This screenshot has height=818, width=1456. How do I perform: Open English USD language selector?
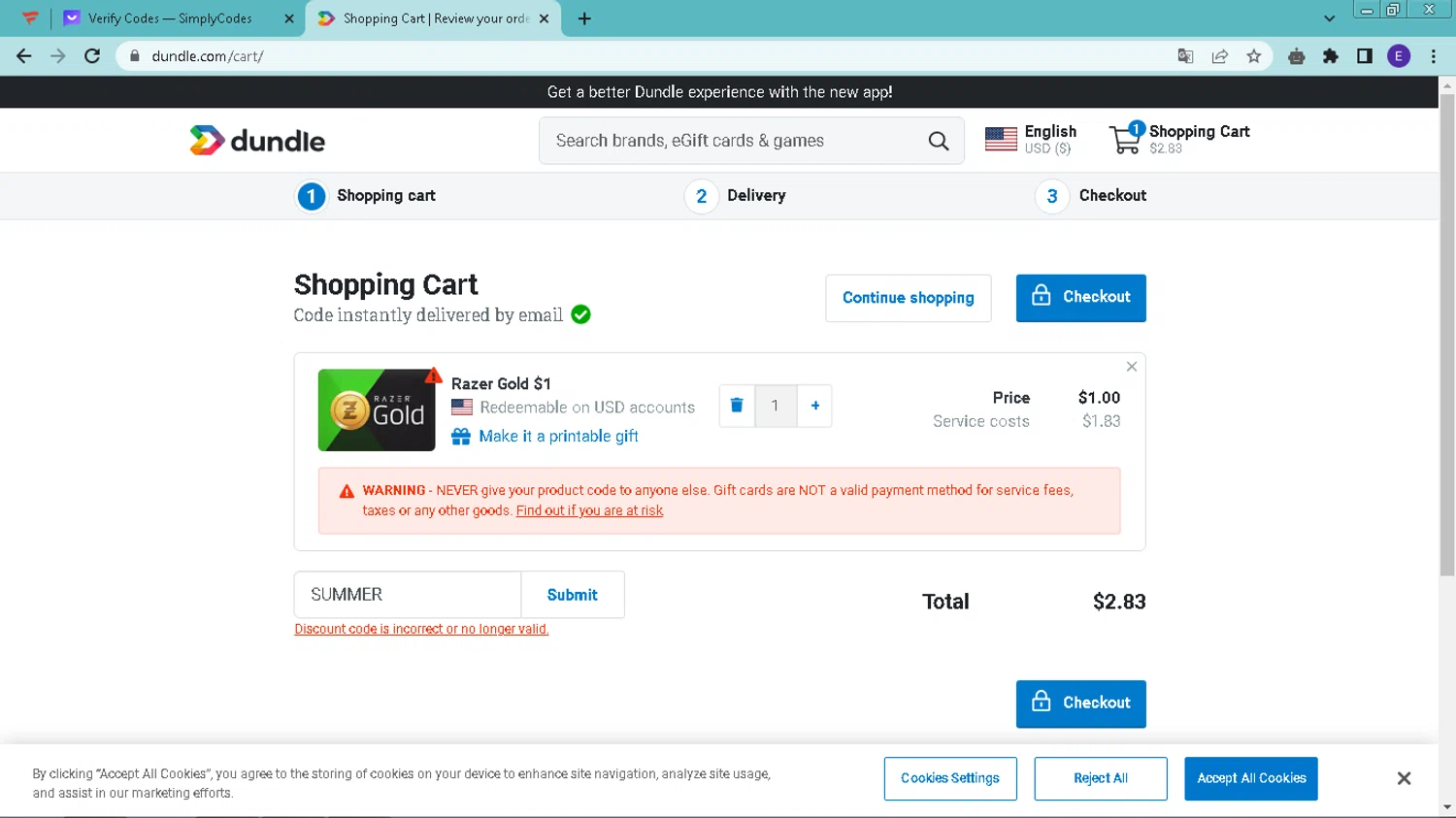[1031, 140]
